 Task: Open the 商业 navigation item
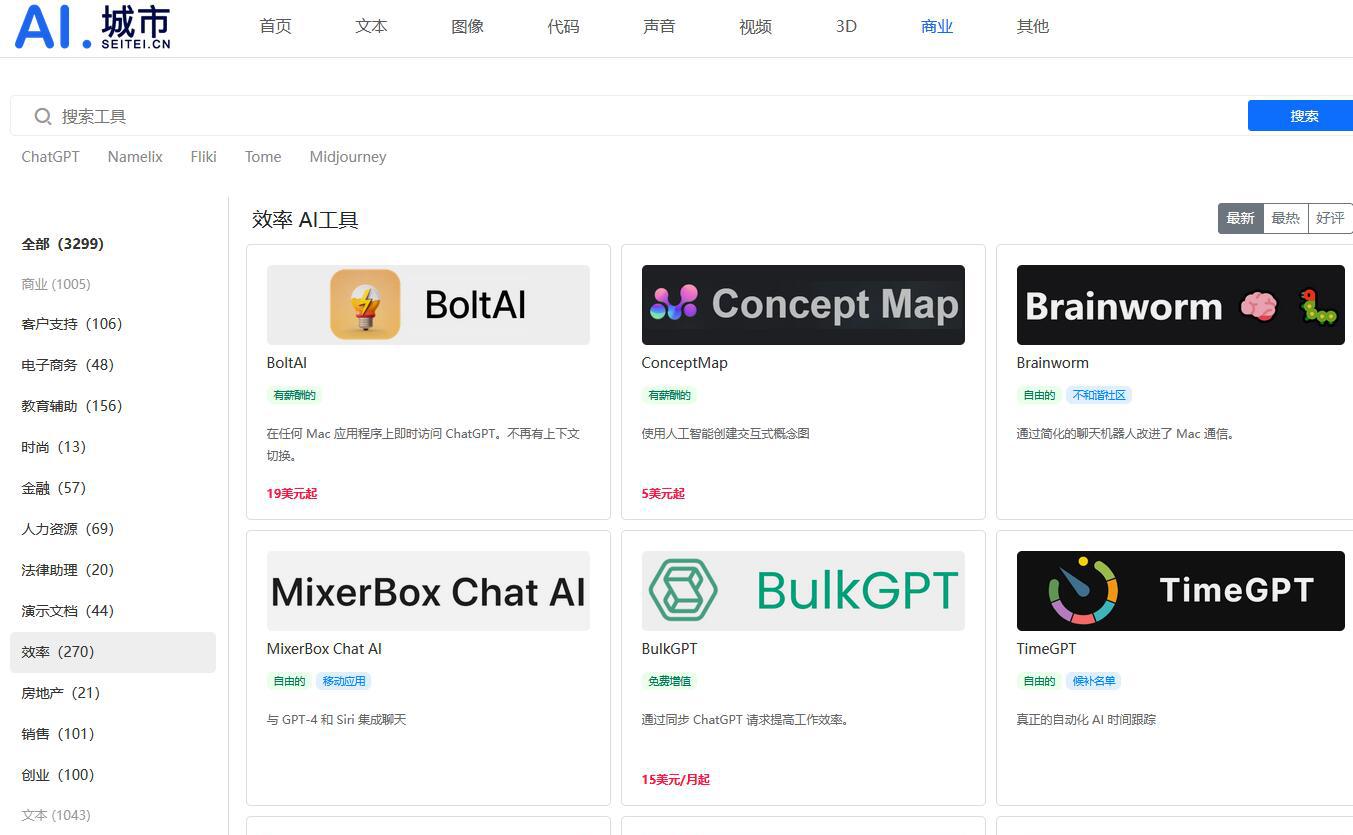coord(937,27)
